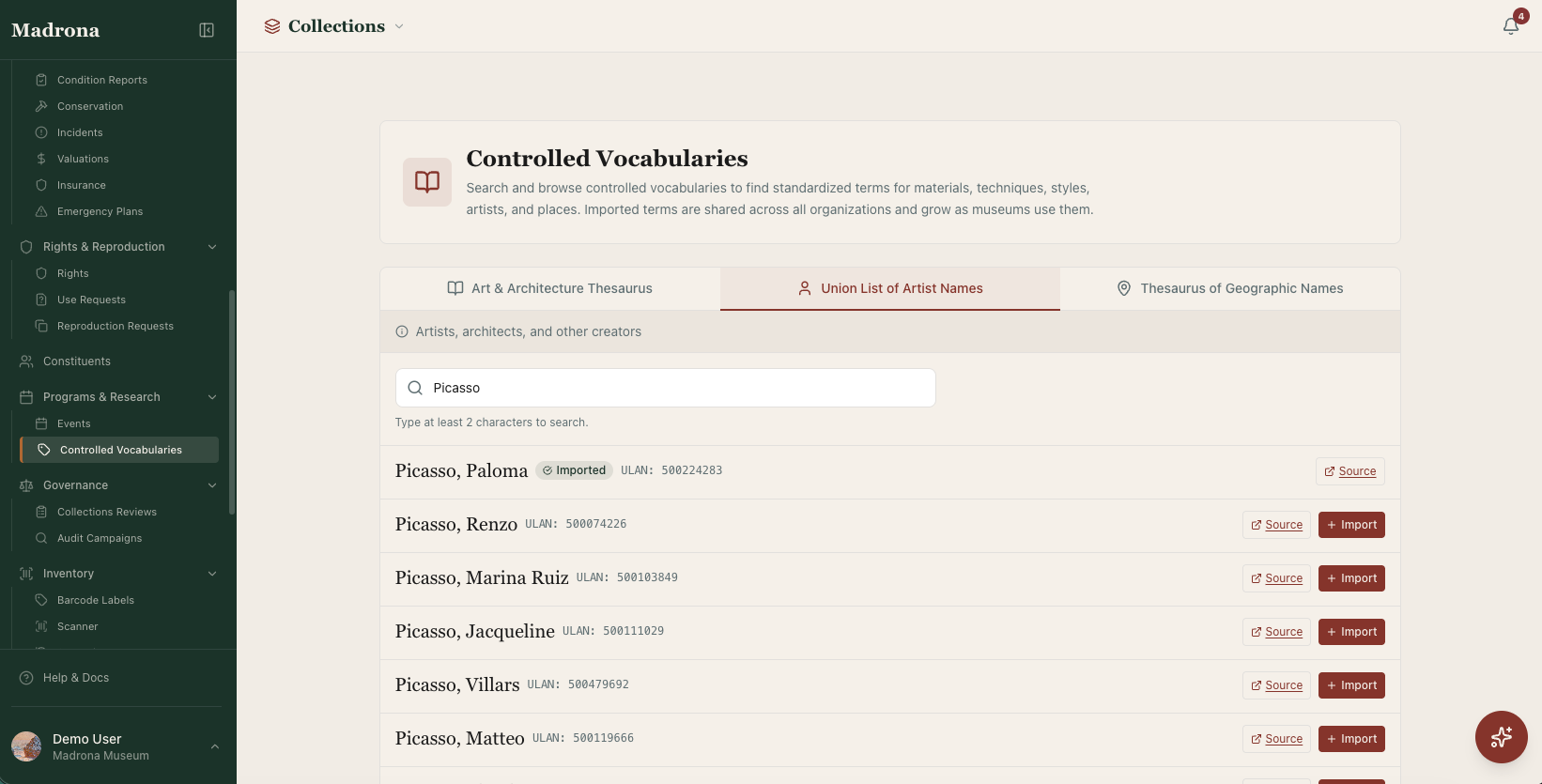This screenshot has width=1542, height=784.
Task: Collapse the Governance section
Action: [x=212, y=485]
